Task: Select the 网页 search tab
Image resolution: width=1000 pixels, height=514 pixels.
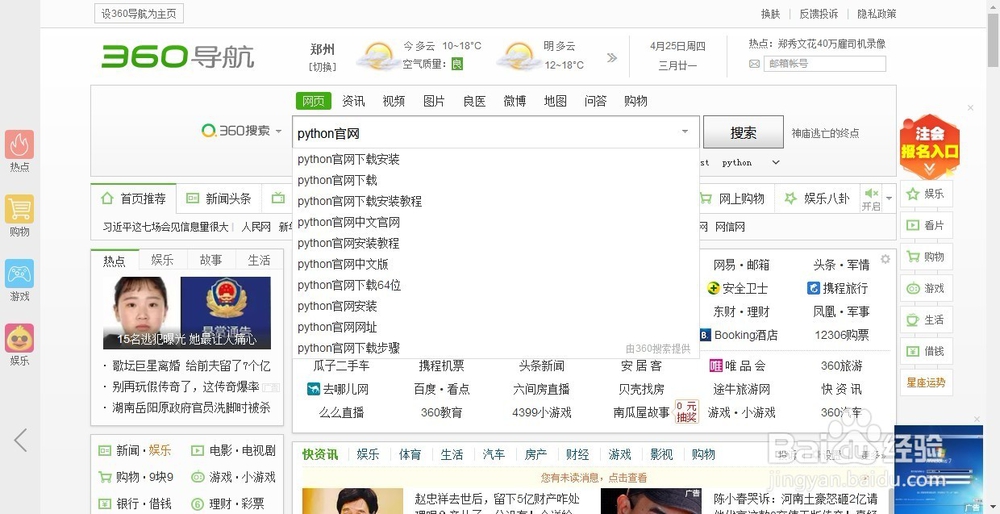Action: [x=313, y=101]
